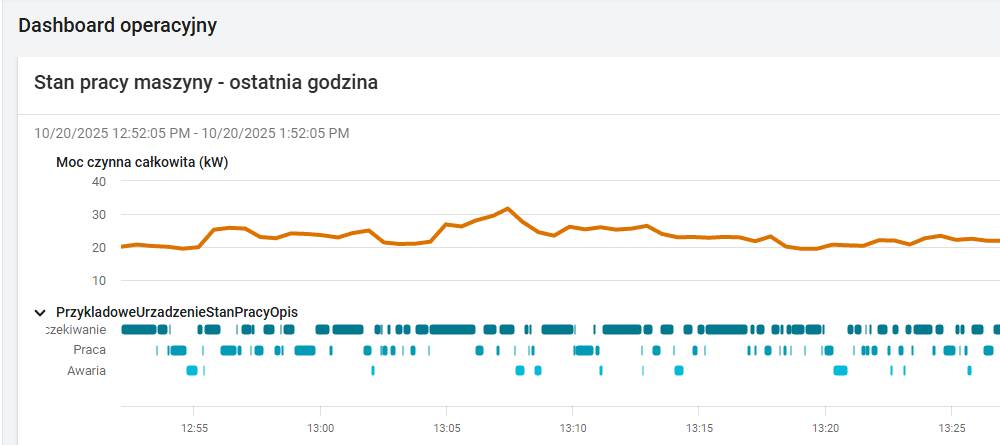Screen dimensions: 1000x445
Task: Click the 13:15 time axis label
Action: 698,425
